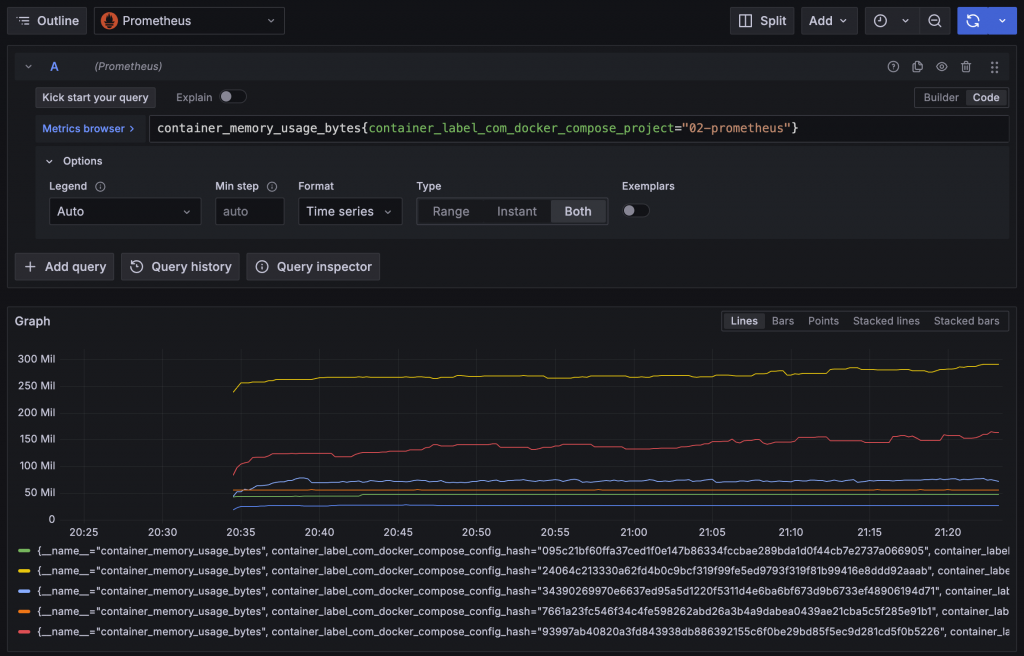Open the time picker clock icon

click(x=881, y=21)
